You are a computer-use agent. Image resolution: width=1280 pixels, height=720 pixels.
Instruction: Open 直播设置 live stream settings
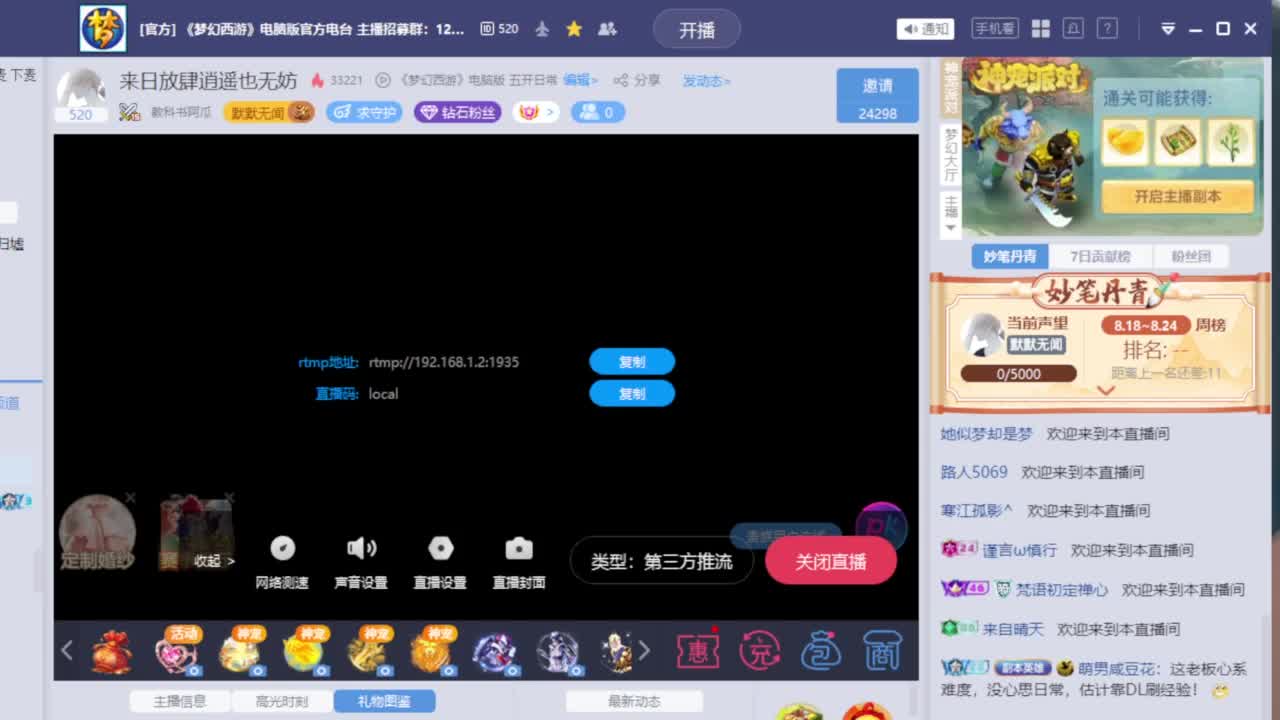click(x=441, y=560)
